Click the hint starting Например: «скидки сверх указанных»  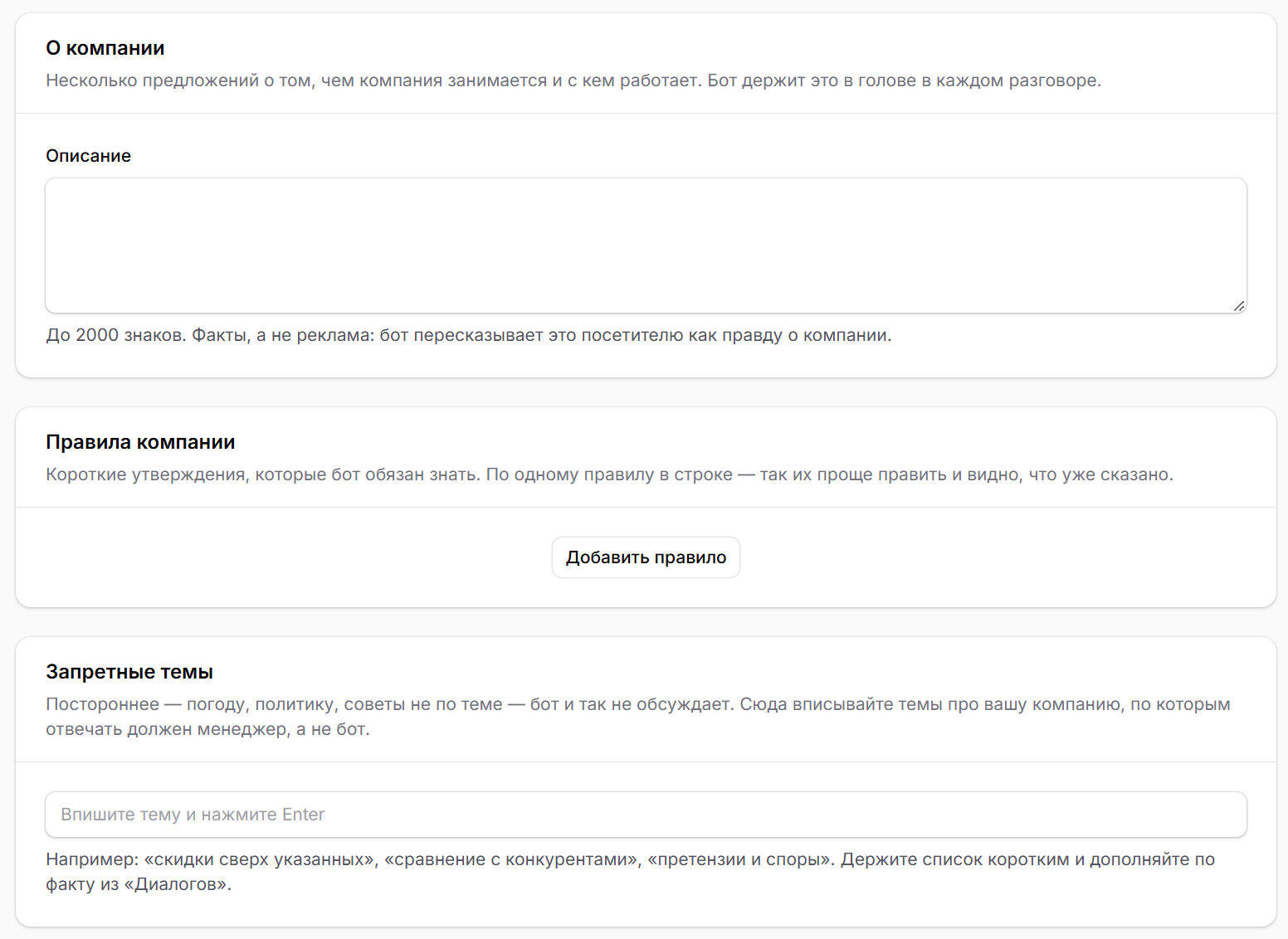pos(631,872)
